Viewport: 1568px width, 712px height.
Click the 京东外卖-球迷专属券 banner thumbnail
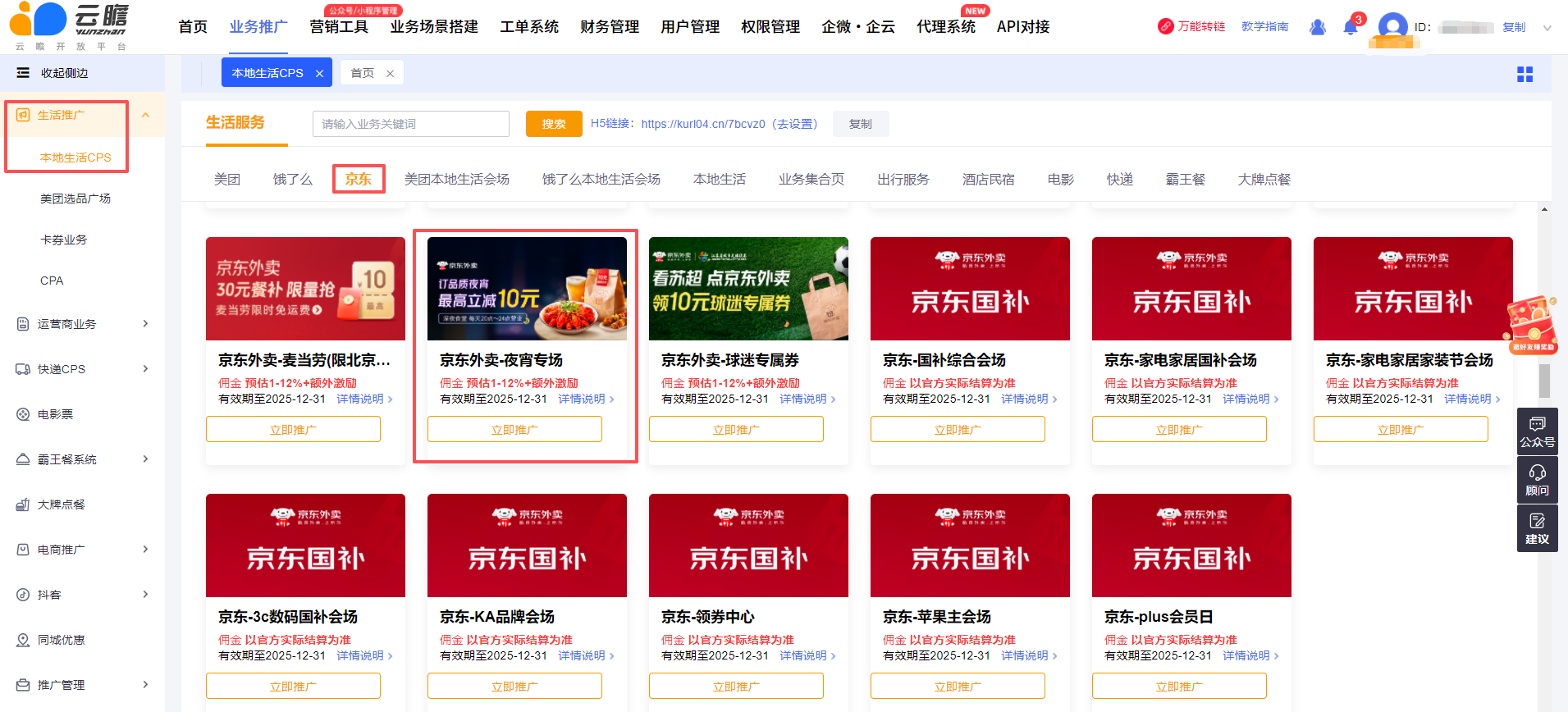tap(748, 289)
